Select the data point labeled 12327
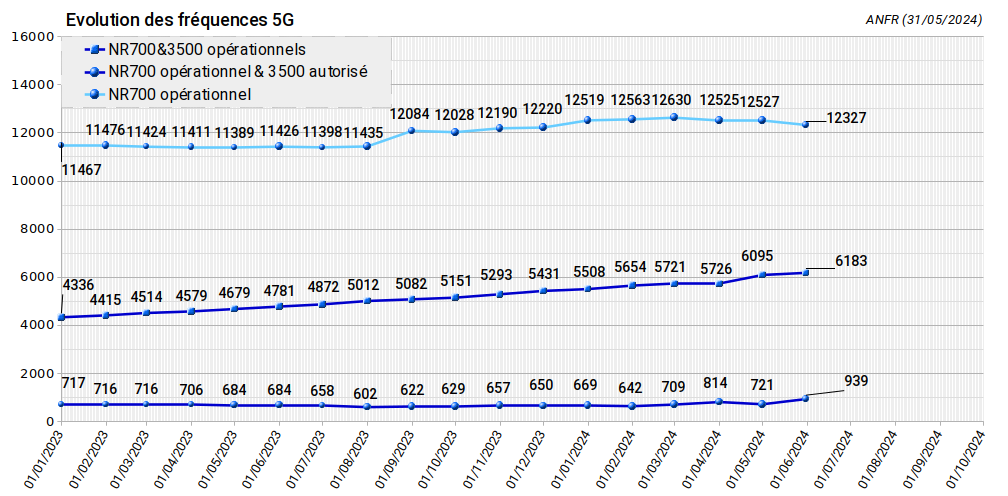The width and height of the screenshot is (1008, 496). (x=806, y=124)
